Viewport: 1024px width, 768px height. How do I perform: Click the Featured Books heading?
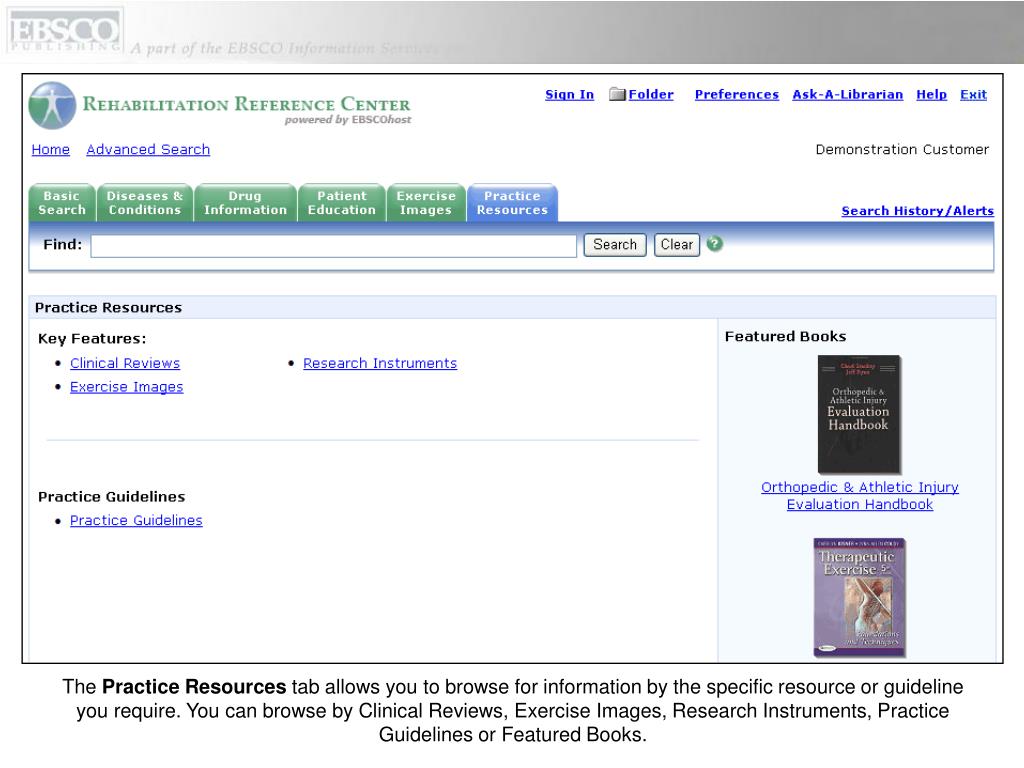click(x=785, y=336)
